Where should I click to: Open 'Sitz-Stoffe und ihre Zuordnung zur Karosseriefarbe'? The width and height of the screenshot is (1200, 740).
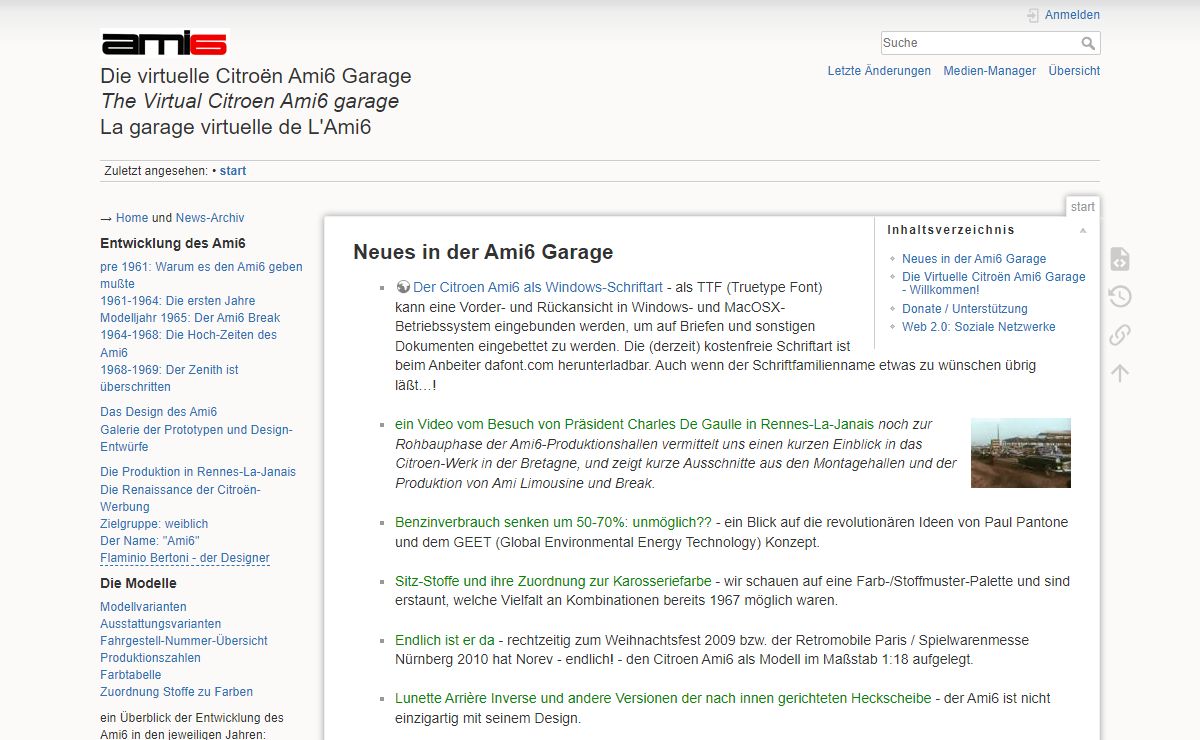[x=553, y=581]
